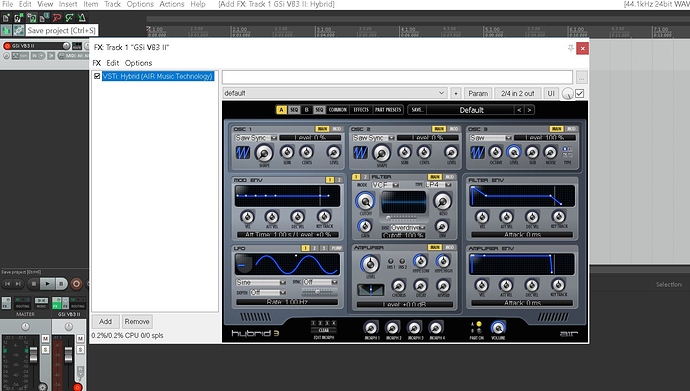
Task: Click the Save project toolbar icon
Action: (31, 18)
